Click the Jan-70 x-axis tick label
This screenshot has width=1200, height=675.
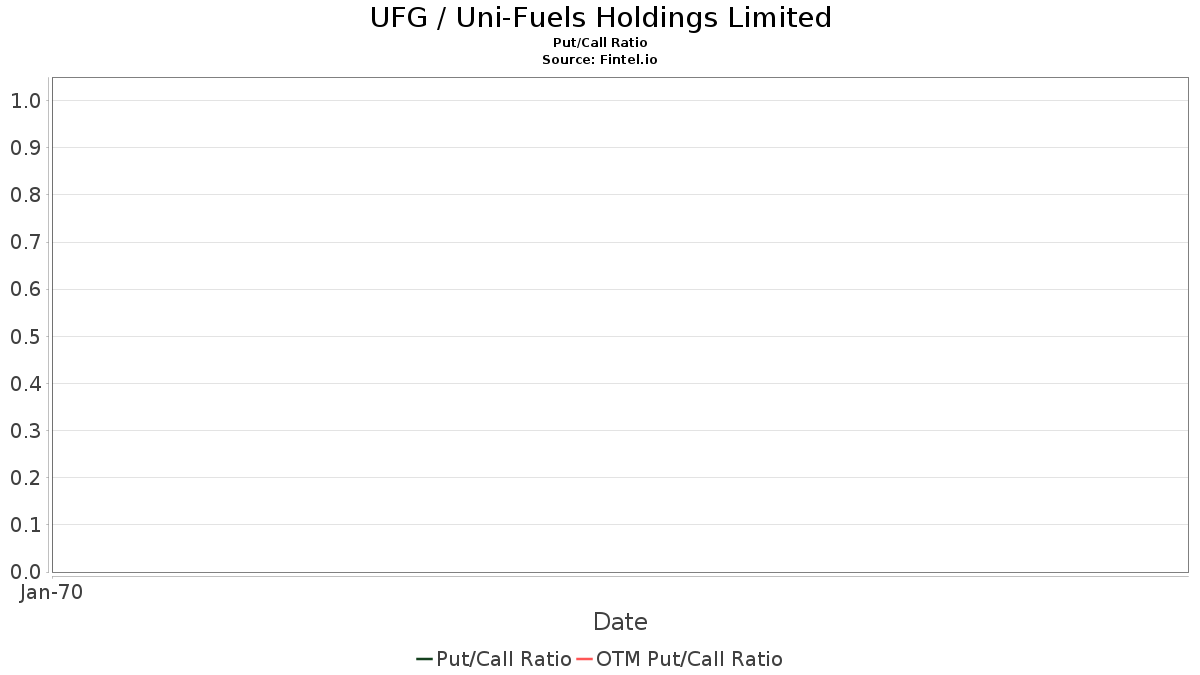(51, 592)
